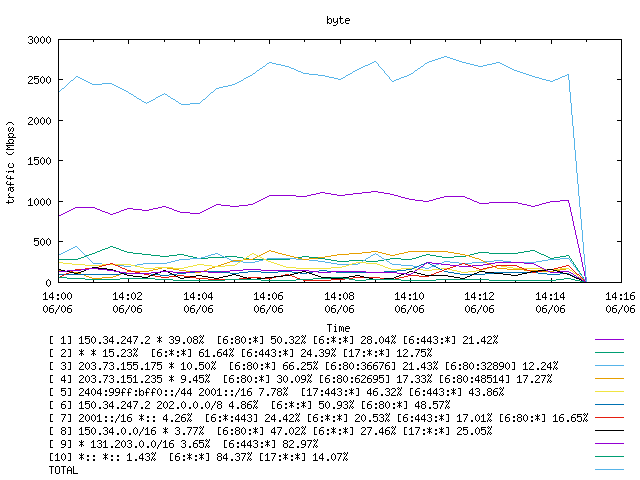
Task: Select legend entry [7] 2001::/16 *::
Action: tap(318, 418)
